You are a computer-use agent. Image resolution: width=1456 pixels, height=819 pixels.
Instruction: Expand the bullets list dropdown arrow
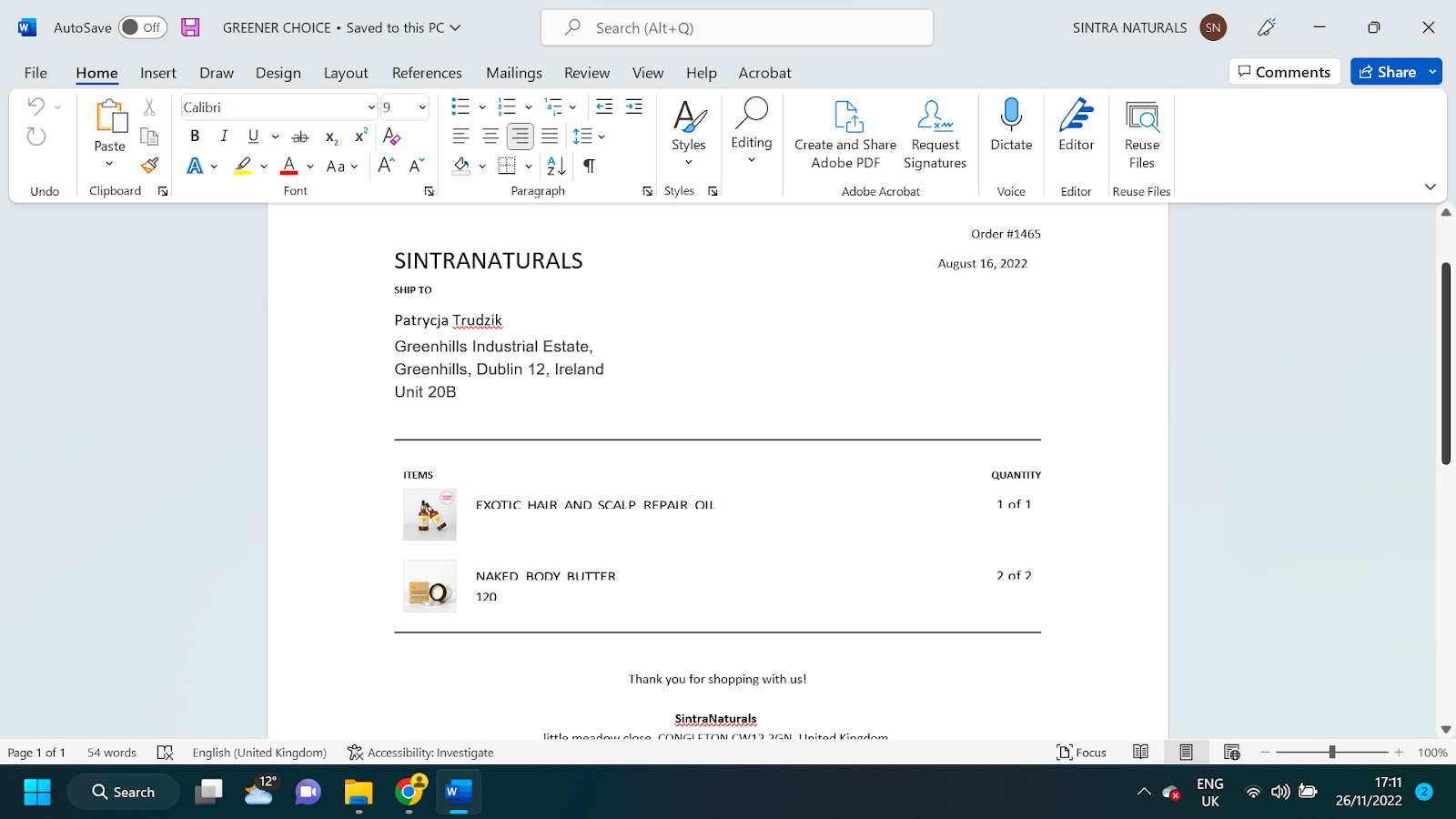(482, 107)
